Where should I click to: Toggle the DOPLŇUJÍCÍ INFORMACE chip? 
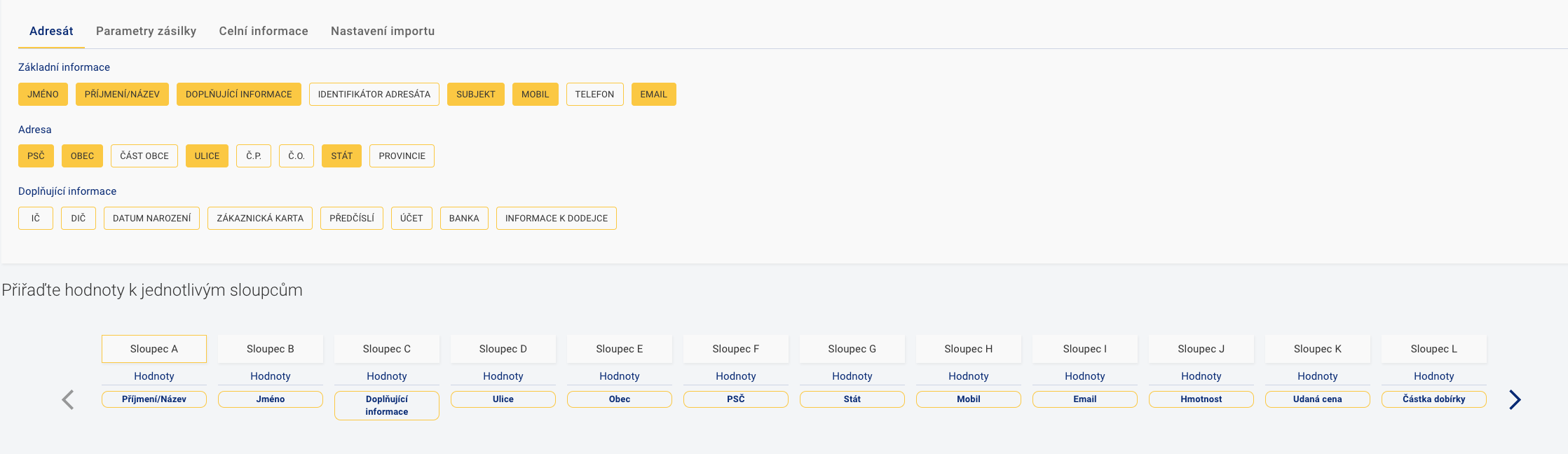[x=239, y=94]
